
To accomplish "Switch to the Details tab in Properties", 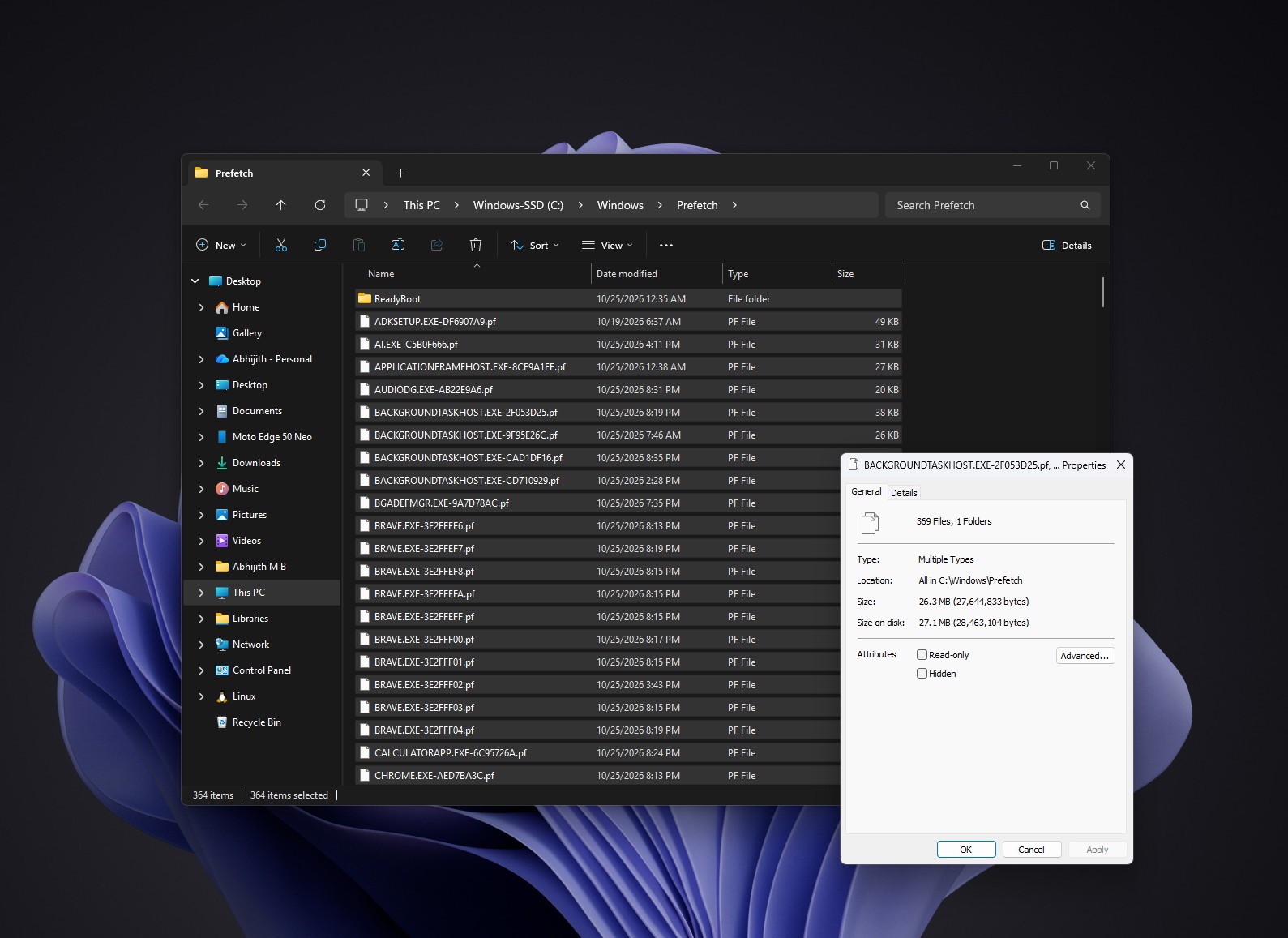I will tap(904, 493).
